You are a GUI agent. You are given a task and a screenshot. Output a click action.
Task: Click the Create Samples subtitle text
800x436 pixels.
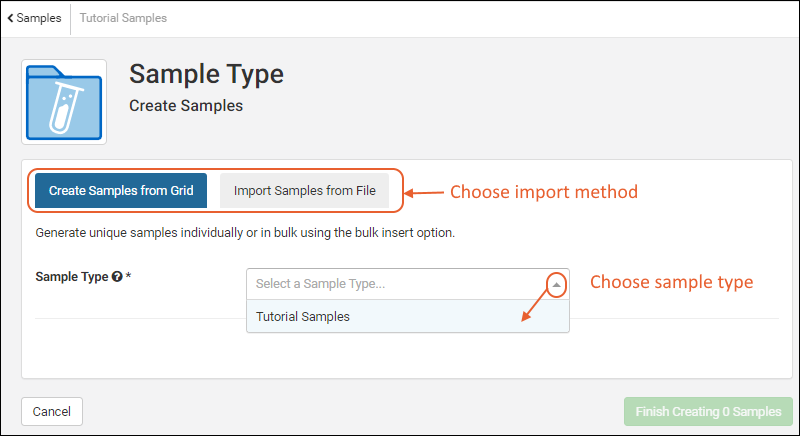[186, 105]
